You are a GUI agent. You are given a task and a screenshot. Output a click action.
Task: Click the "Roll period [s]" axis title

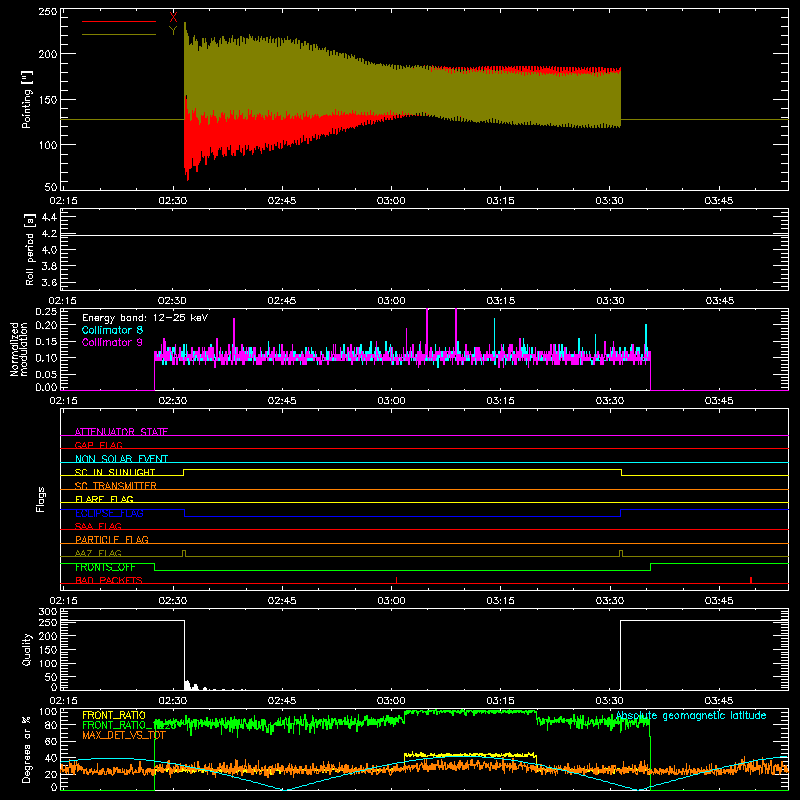click(29, 249)
